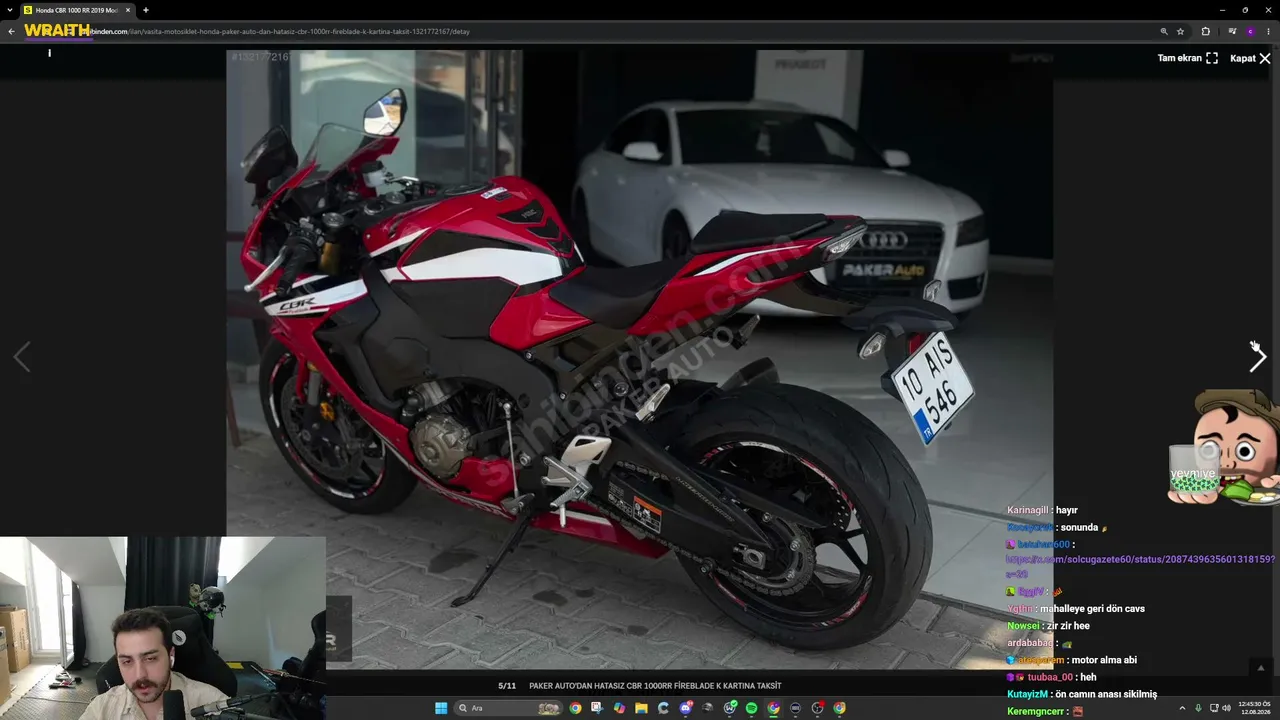Open the x.com solcugazete60 link in chat
Screen dimensions: 1280x720
1140,566
